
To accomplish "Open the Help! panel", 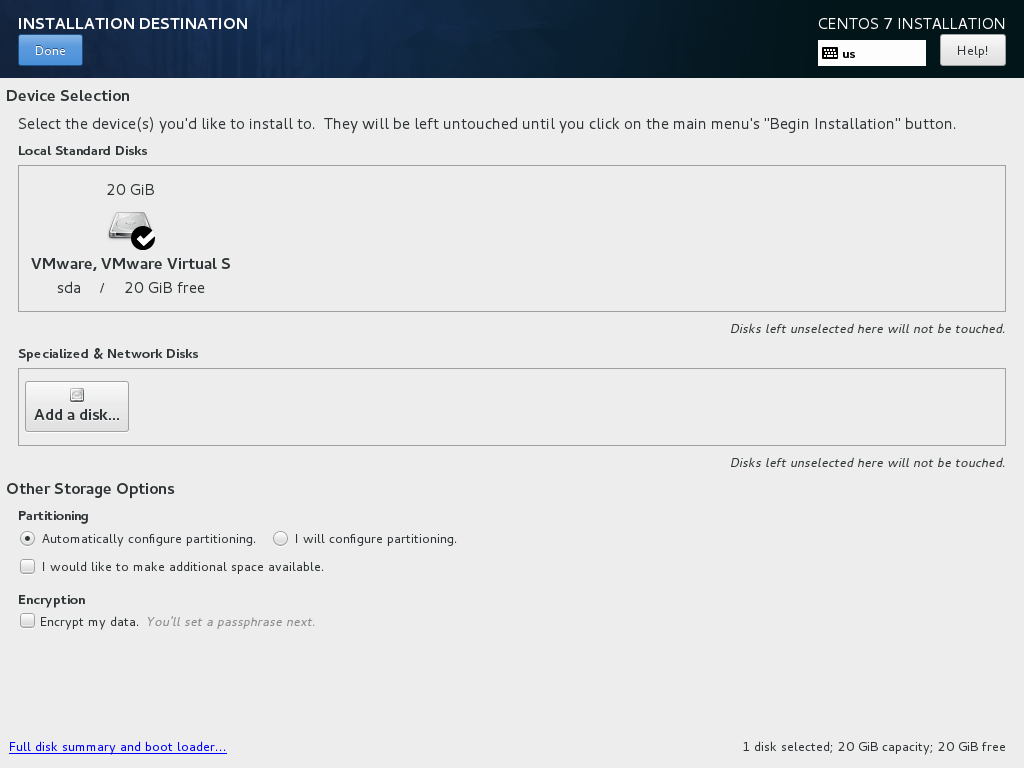I will (971, 49).
